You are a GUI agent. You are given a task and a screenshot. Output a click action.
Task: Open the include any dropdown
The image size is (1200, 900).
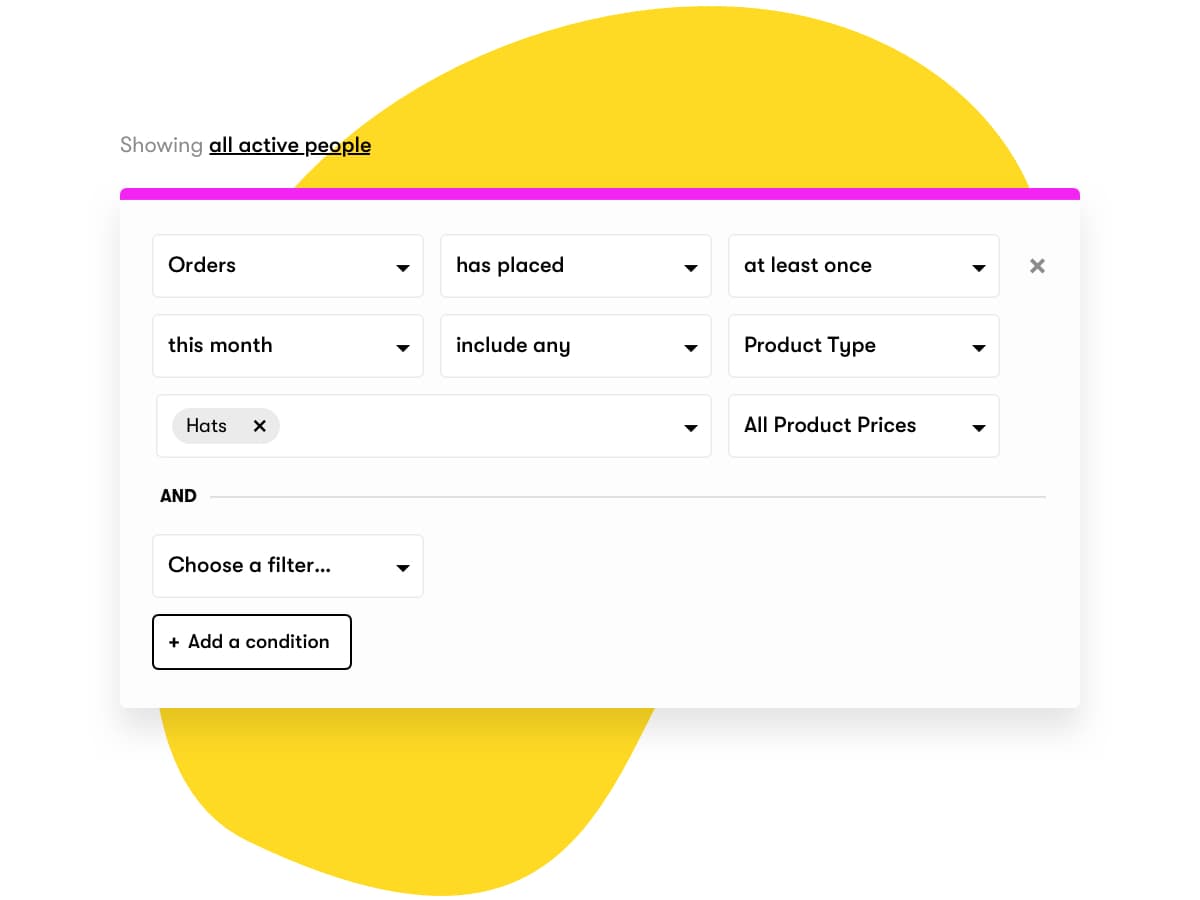point(575,346)
